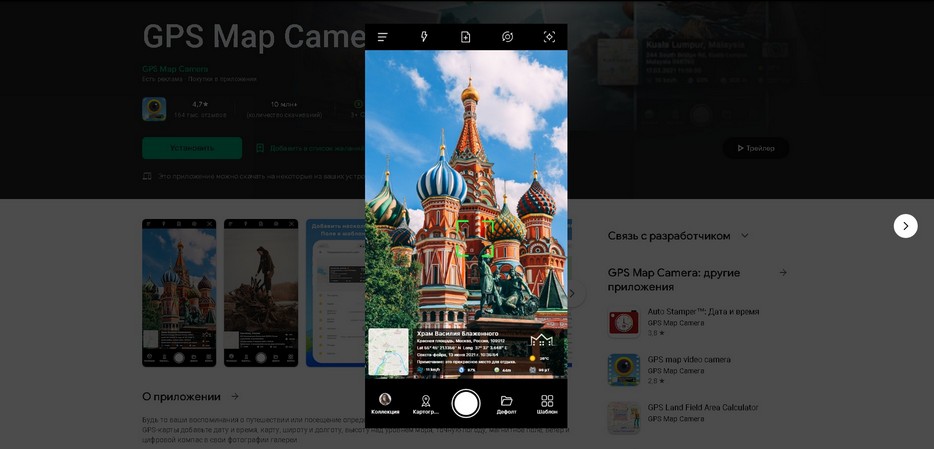Image resolution: width=934 pixels, height=449 pixels.
Task: Click the wind speed icon in stamp
Action: pos(420,370)
